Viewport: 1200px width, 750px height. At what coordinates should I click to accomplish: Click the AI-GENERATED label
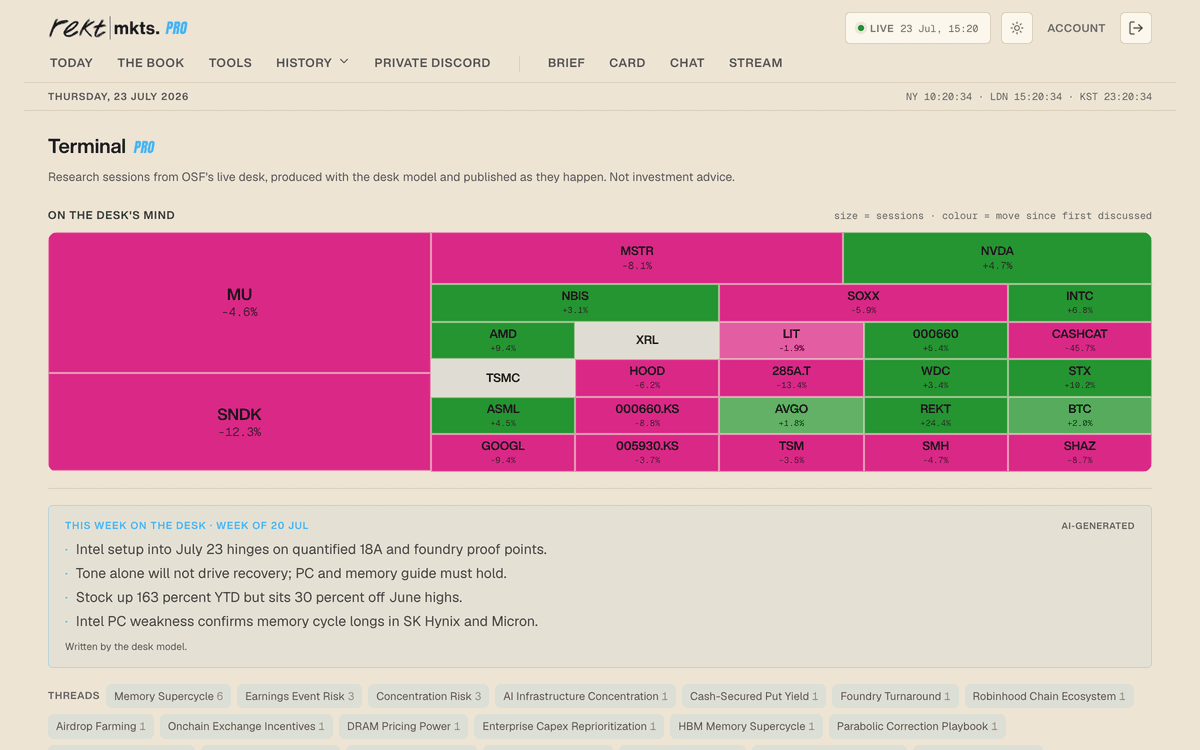[1098, 526]
